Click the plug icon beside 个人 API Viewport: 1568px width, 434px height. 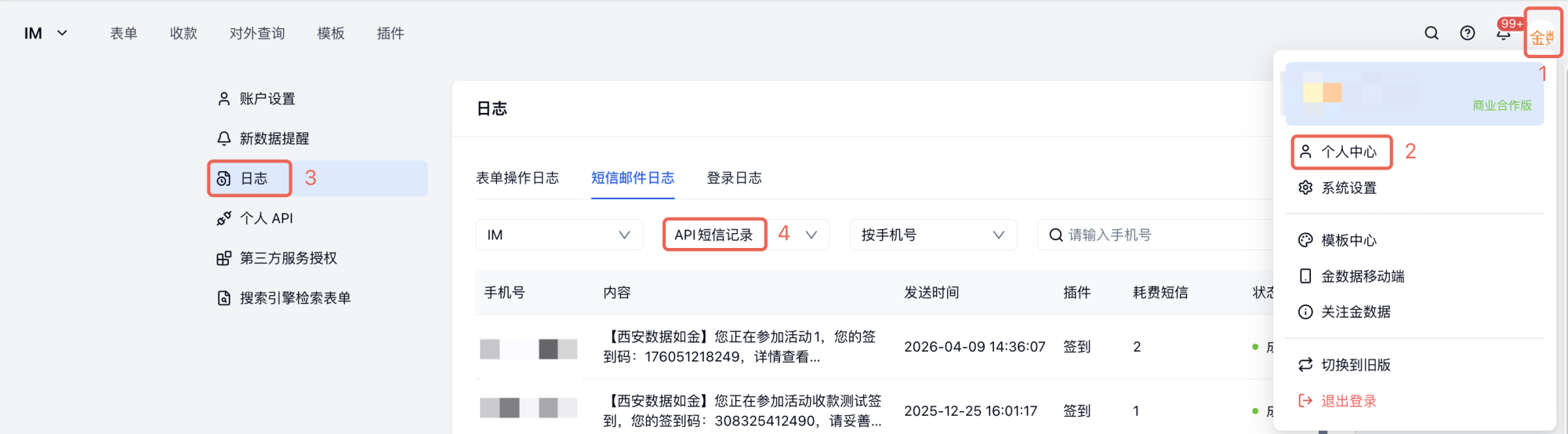(x=224, y=218)
